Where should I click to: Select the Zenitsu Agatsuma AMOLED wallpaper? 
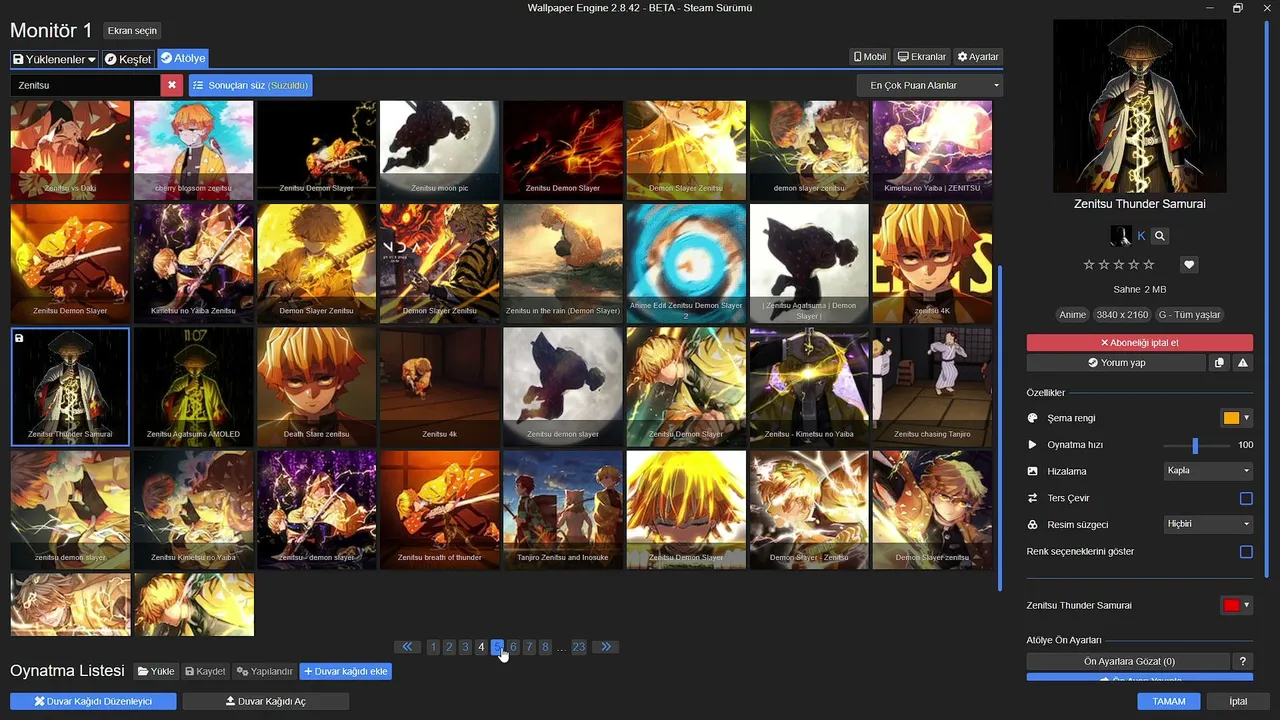[193, 386]
